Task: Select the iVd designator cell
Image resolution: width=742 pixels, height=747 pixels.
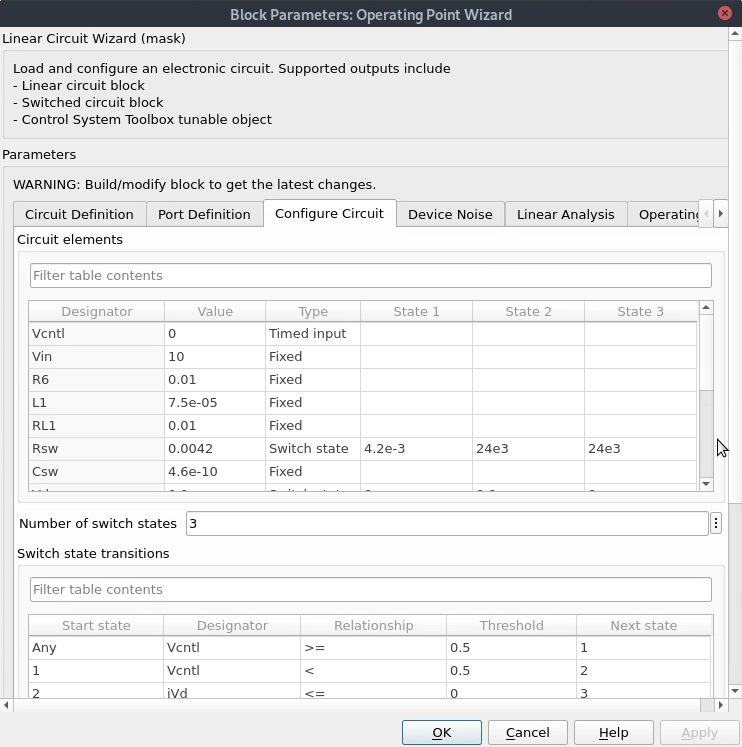Action: pyautogui.click(x=232, y=693)
